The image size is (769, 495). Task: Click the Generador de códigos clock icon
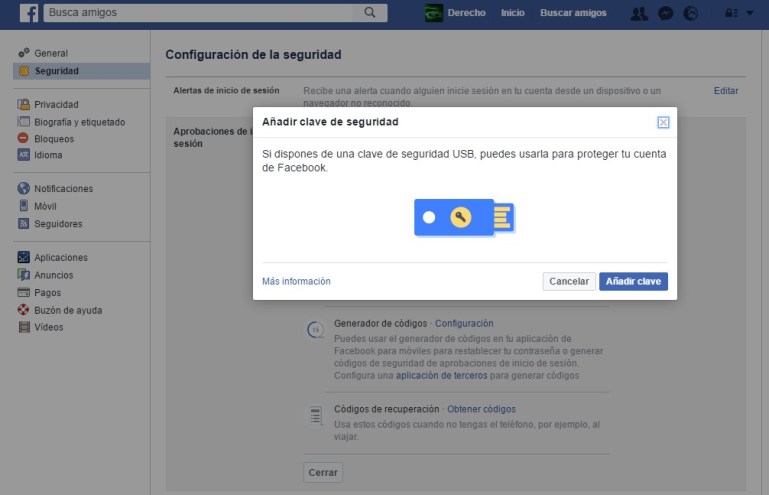pyautogui.click(x=315, y=329)
